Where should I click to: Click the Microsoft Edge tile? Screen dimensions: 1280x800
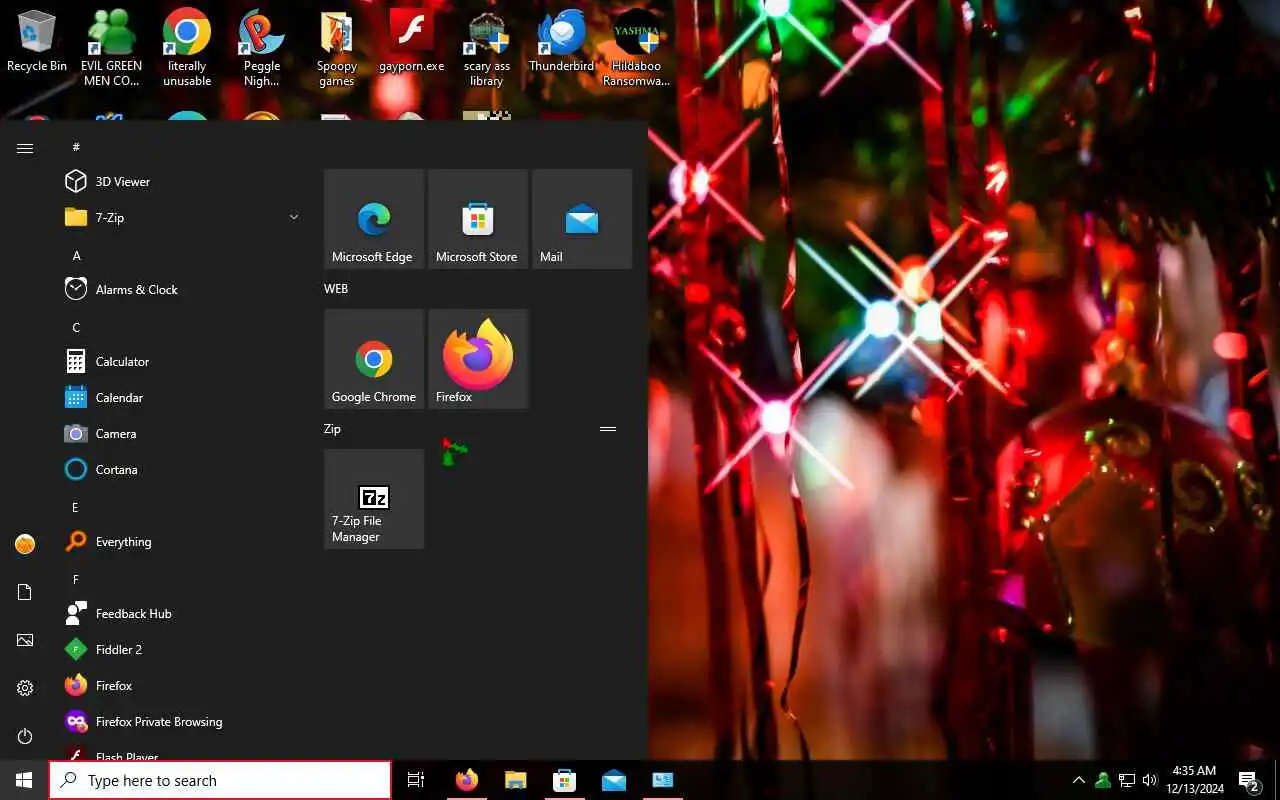click(x=374, y=219)
